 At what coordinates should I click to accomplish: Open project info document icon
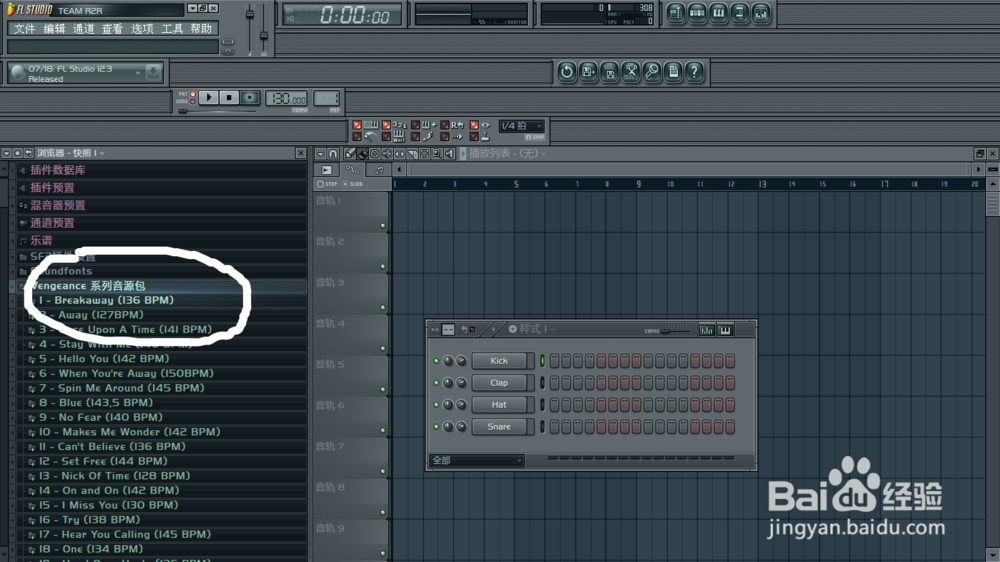coord(673,71)
